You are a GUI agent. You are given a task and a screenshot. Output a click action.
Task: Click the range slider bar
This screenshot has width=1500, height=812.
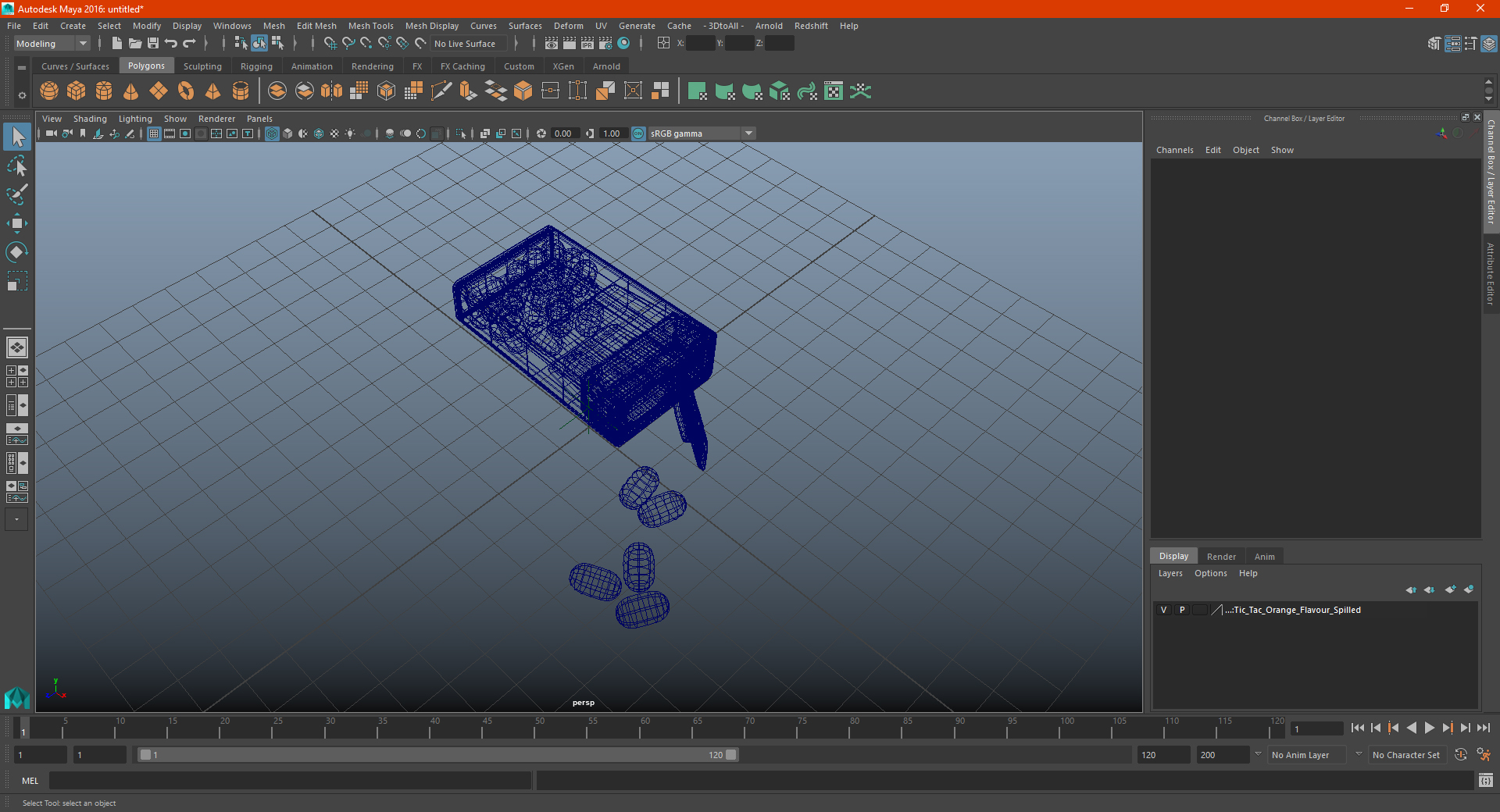tap(437, 755)
